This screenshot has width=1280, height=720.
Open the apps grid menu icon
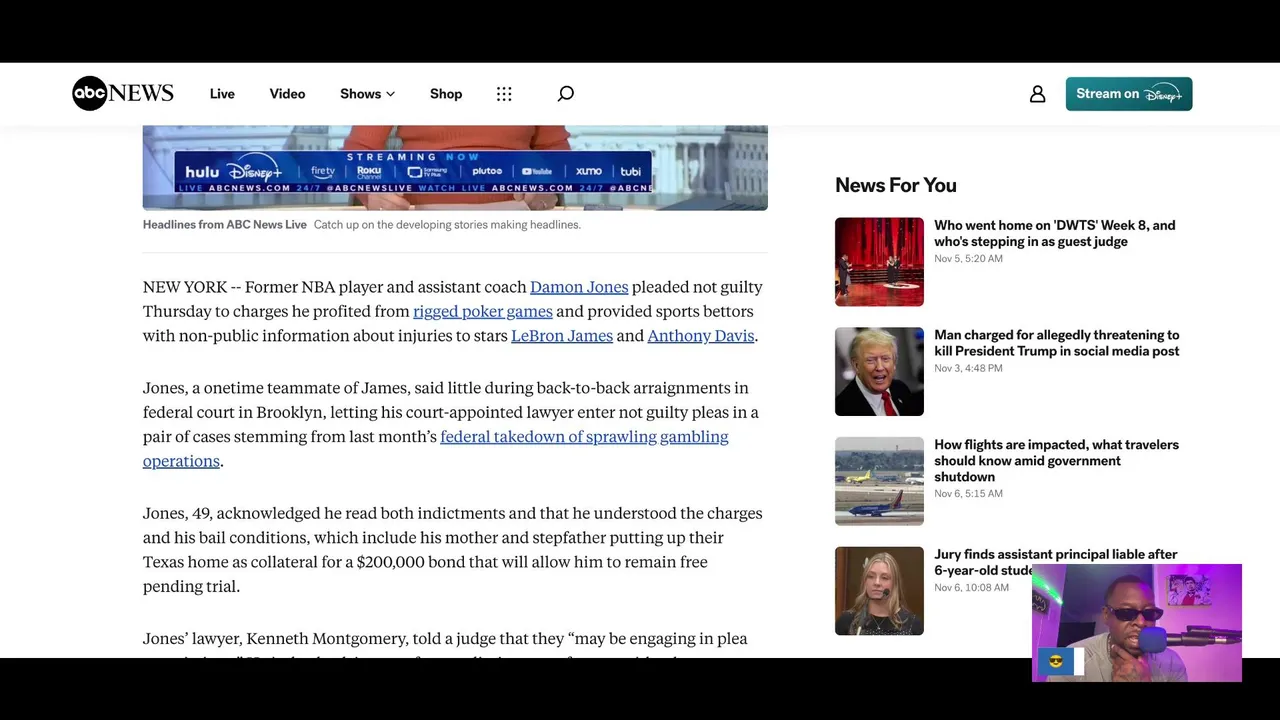504,94
